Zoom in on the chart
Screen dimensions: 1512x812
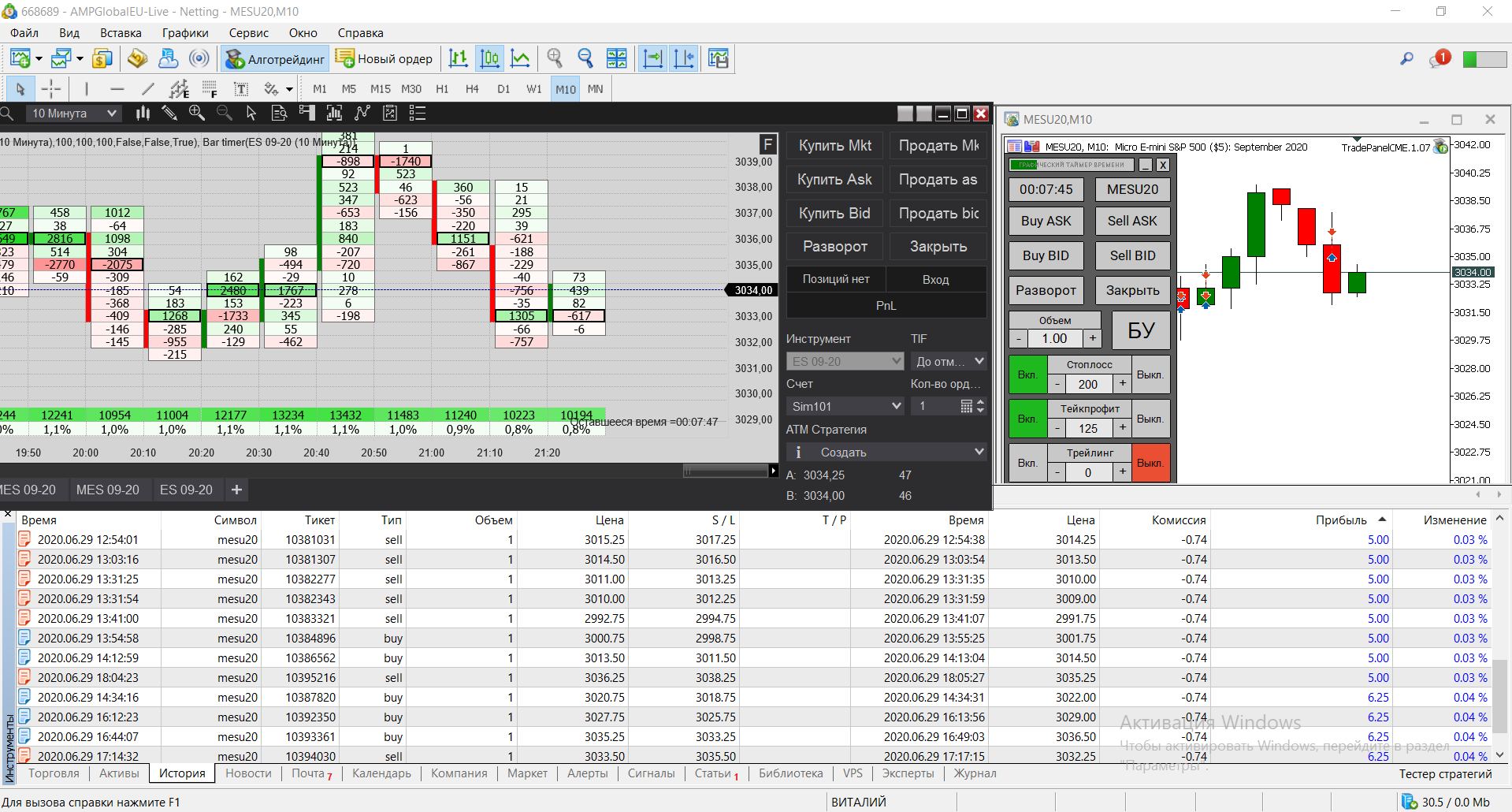point(555,58)
